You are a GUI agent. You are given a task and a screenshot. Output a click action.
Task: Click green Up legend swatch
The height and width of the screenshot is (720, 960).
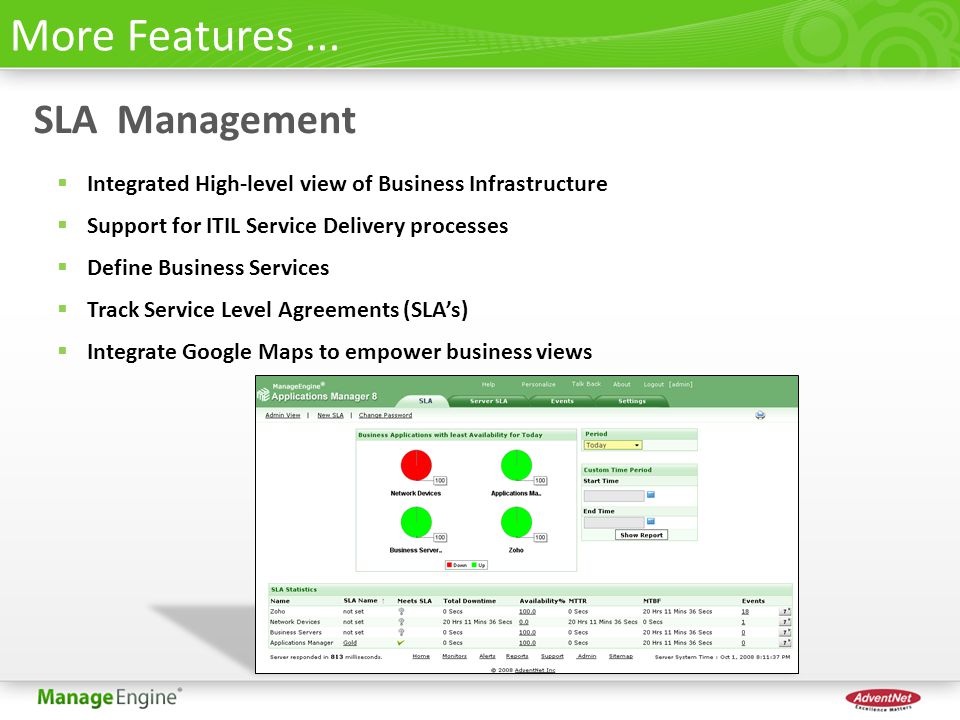[x=474, y=565]
